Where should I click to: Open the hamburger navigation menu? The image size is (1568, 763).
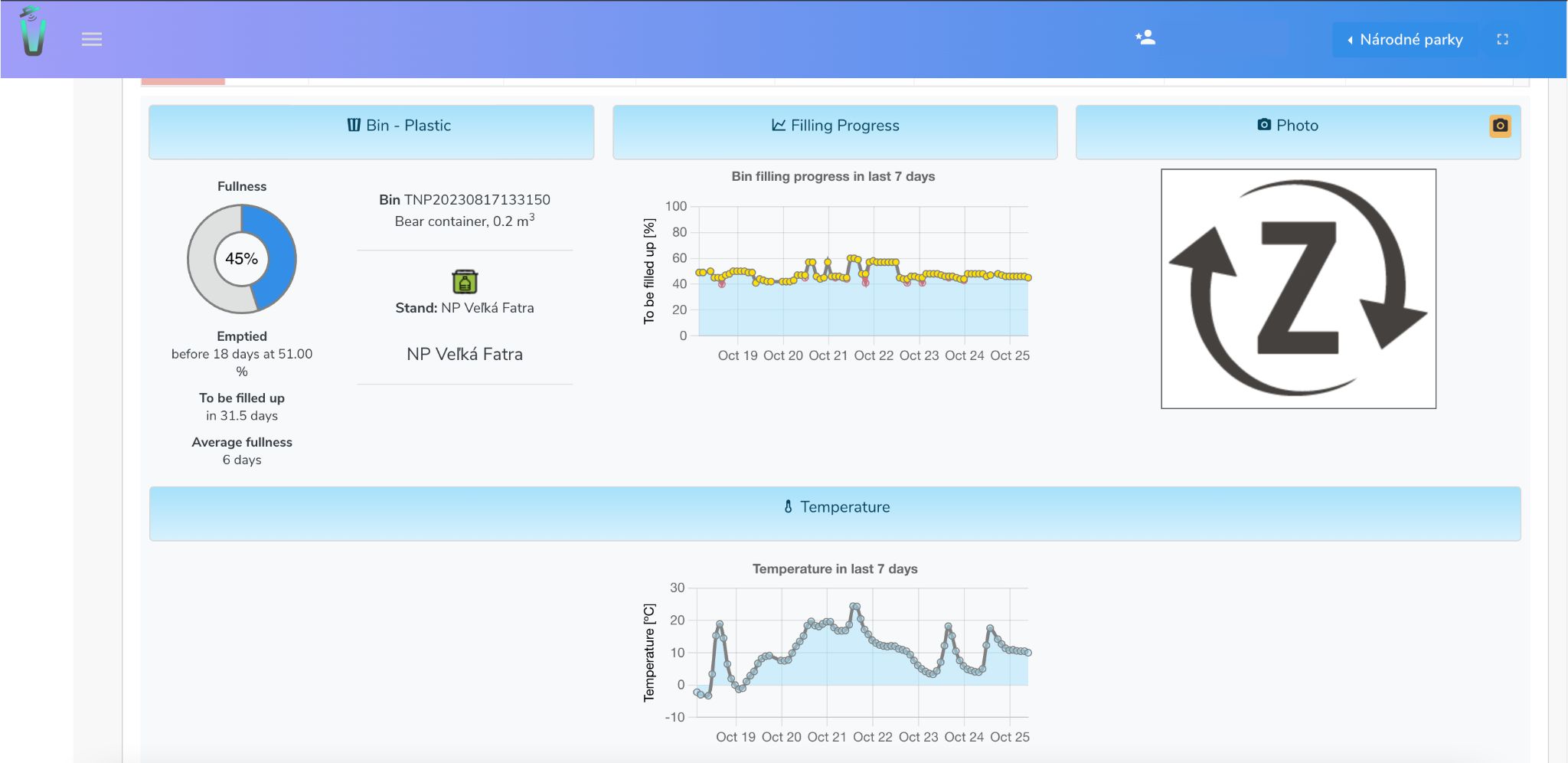(92, 39)
